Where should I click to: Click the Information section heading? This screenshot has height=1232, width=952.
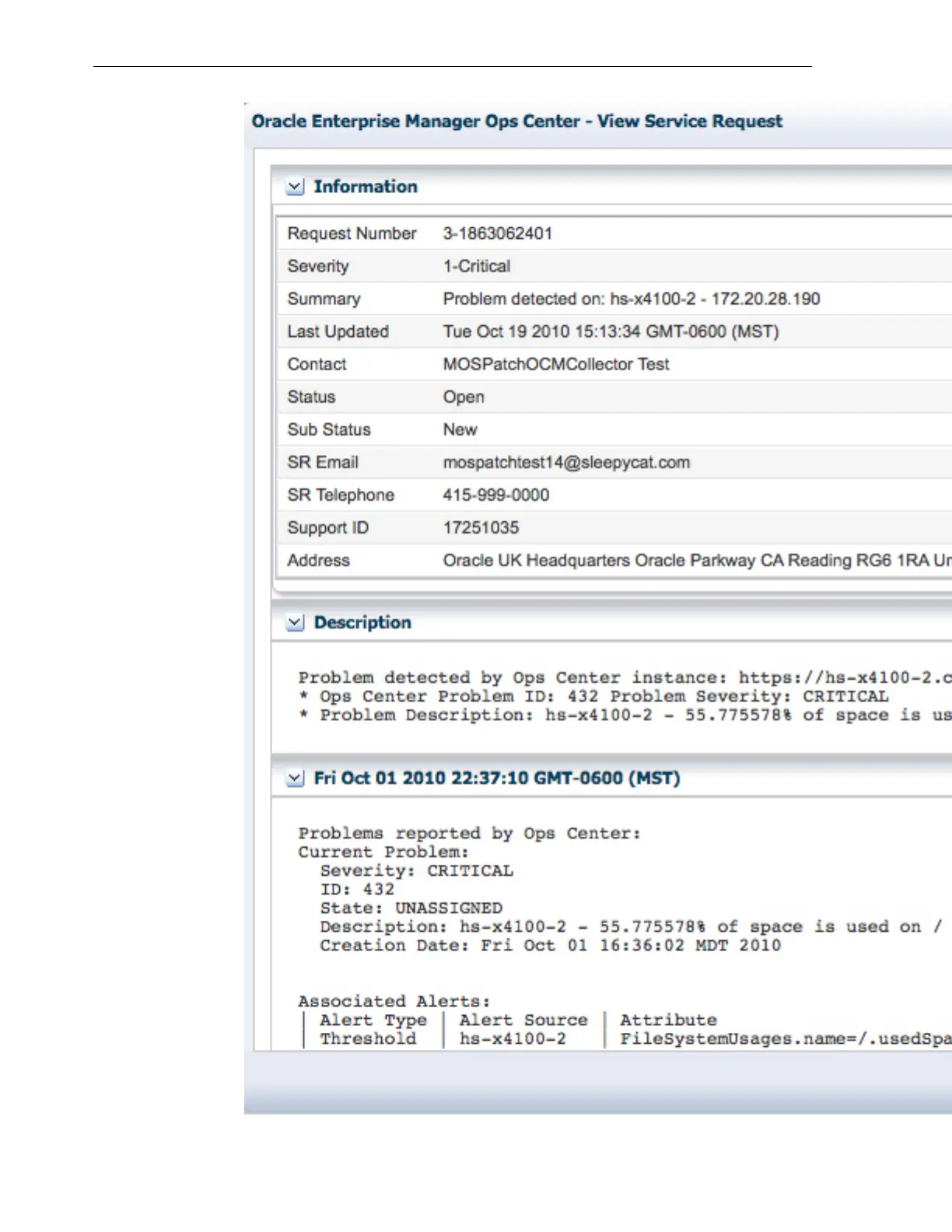[366, 187]
